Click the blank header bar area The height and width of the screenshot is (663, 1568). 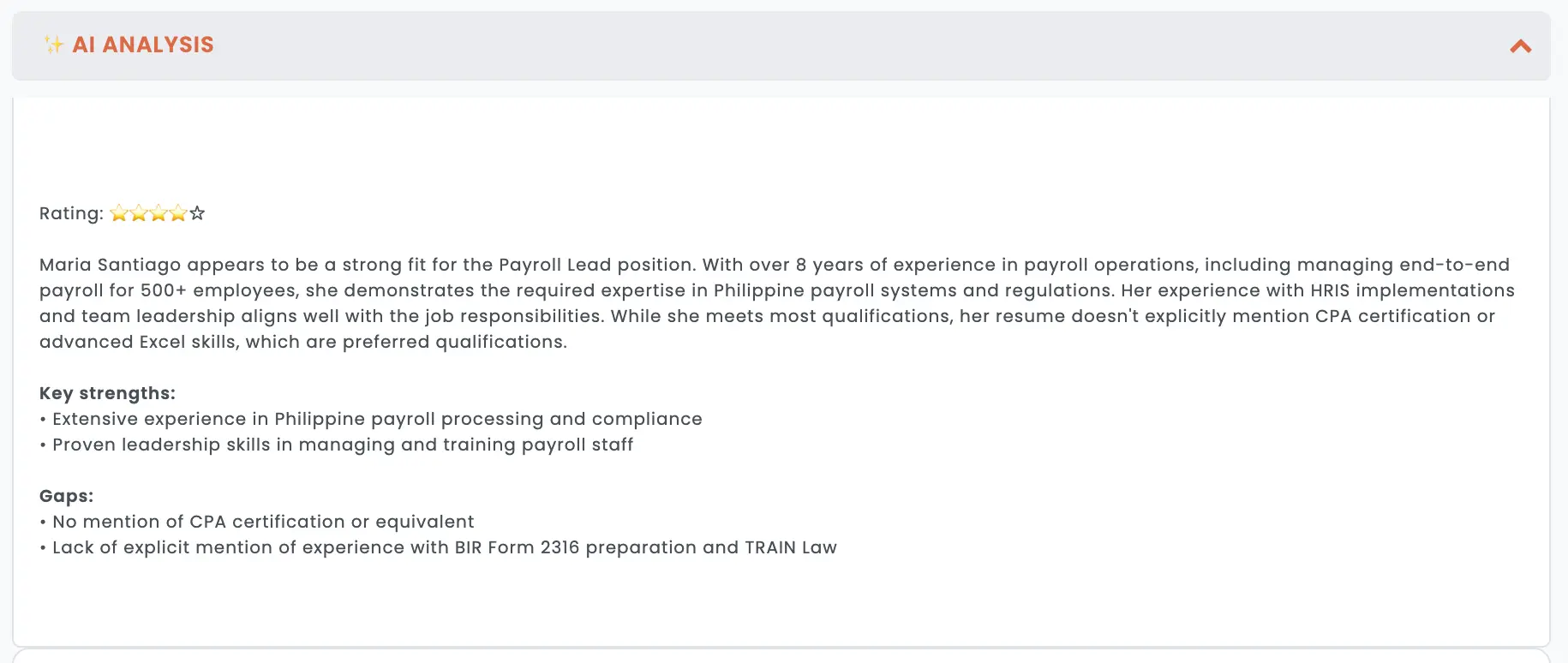[x=857, y=45]
